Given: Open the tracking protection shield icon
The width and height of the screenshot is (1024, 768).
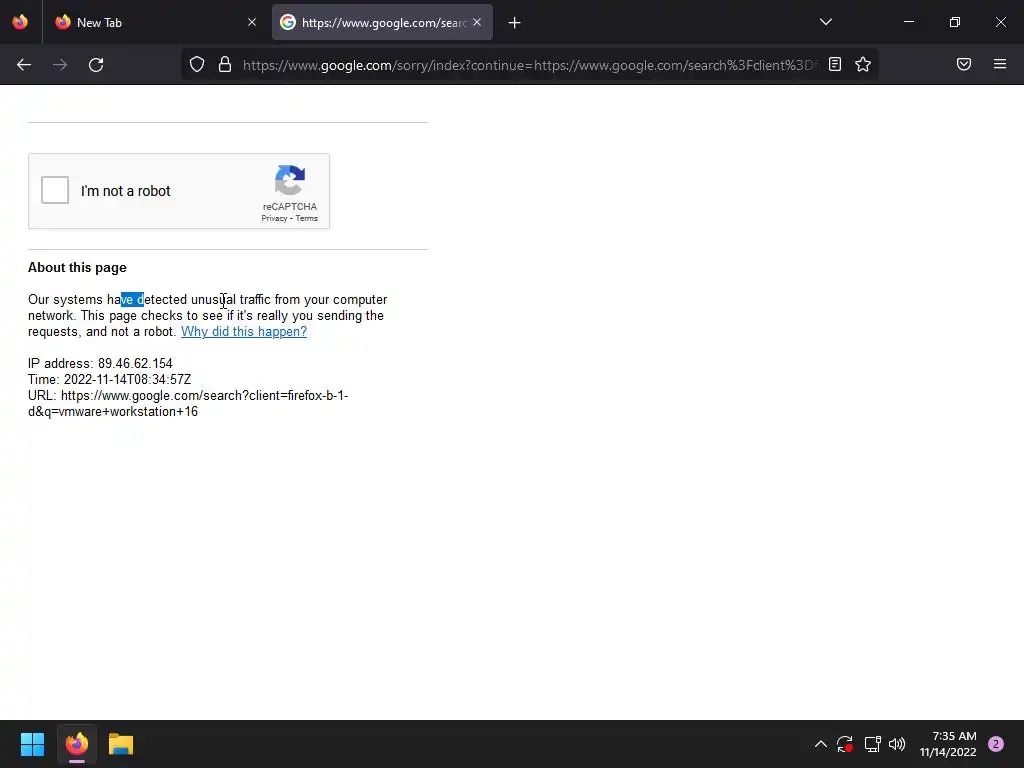Looking at the screenshot, I should click(x=197, y=65).
